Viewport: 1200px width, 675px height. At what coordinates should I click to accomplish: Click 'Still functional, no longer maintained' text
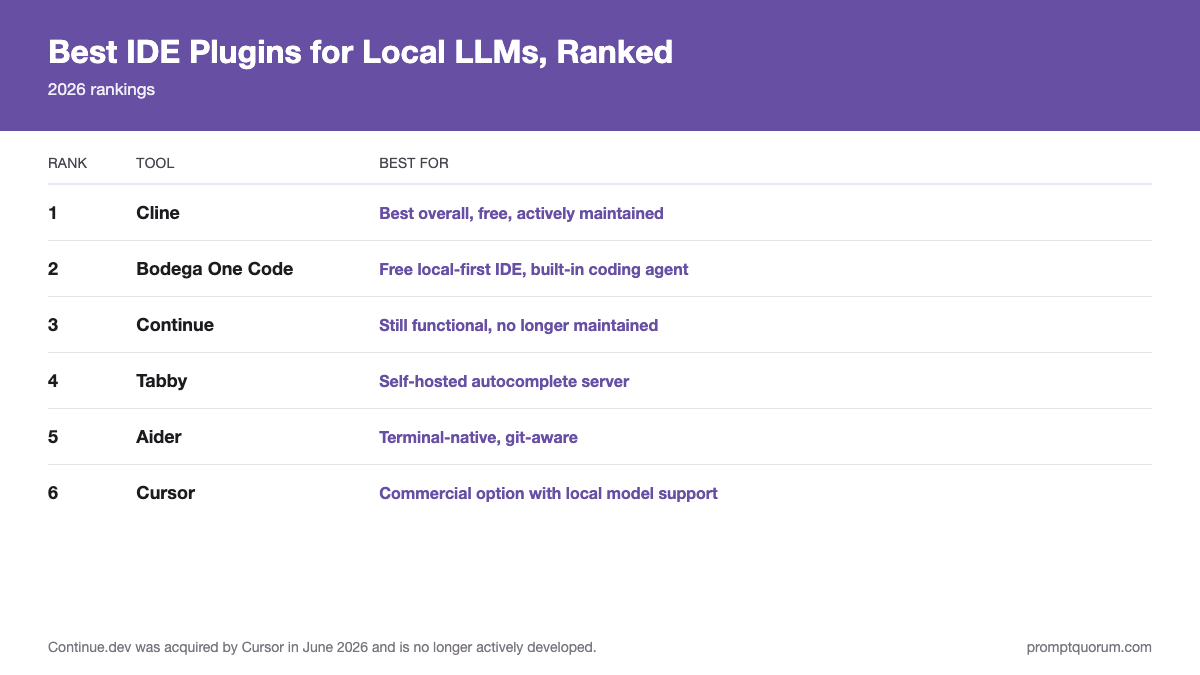(x=518, y=325)
